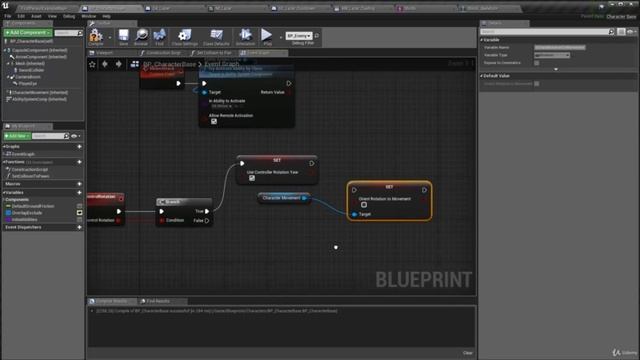Toggle Use Controller Rotation Yaw checkbox on SET node
Image resolution: width=640 pixels, height=360 pixels.
[252, 178]
